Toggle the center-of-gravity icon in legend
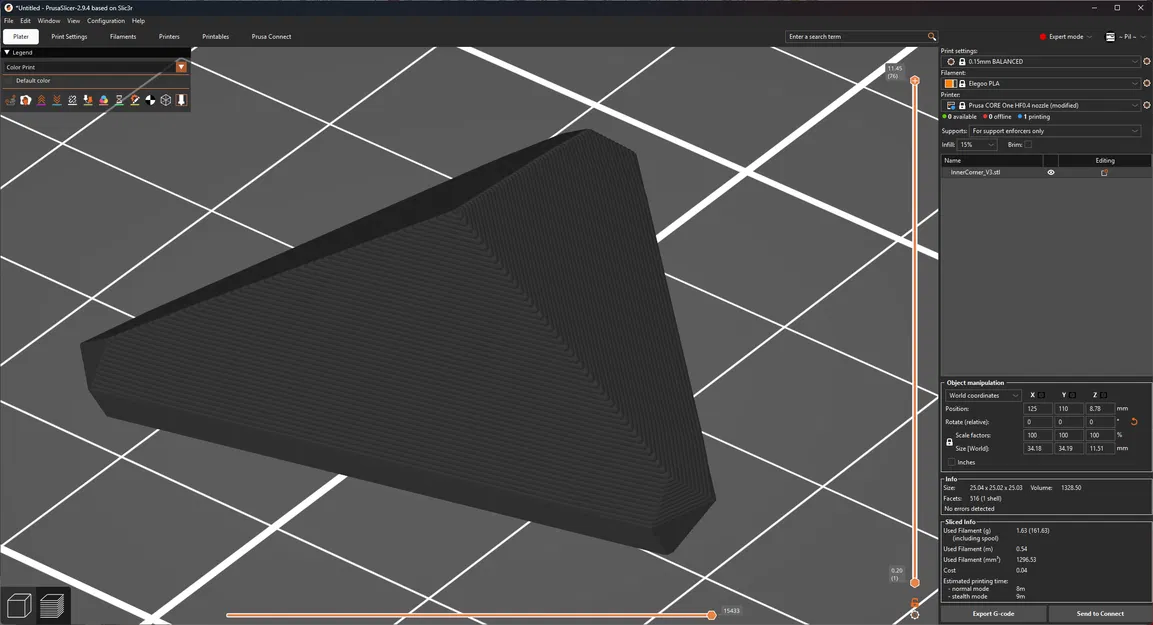1153x625 pixels. point(150,100)
